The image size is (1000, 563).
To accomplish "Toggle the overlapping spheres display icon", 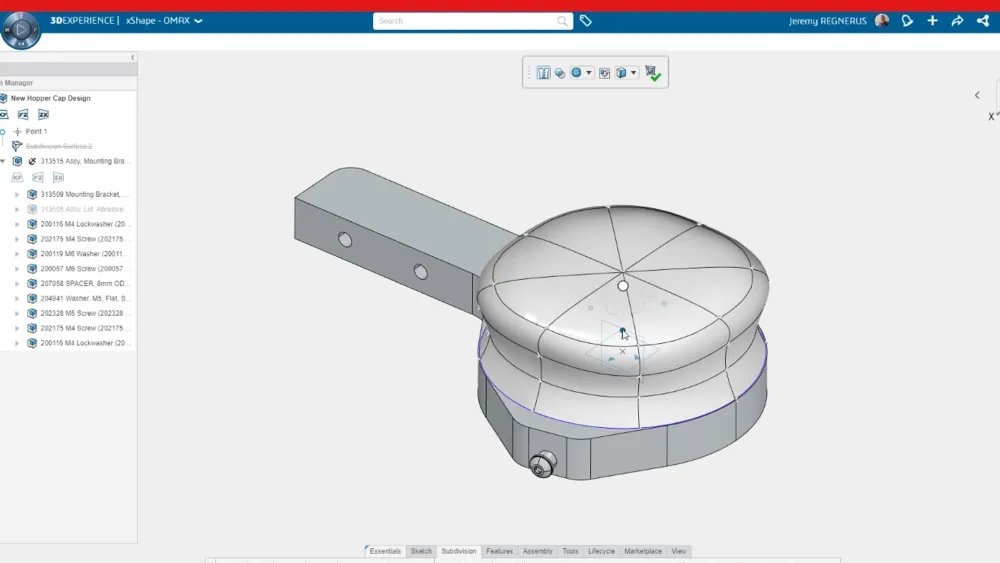I will [560, 73].
